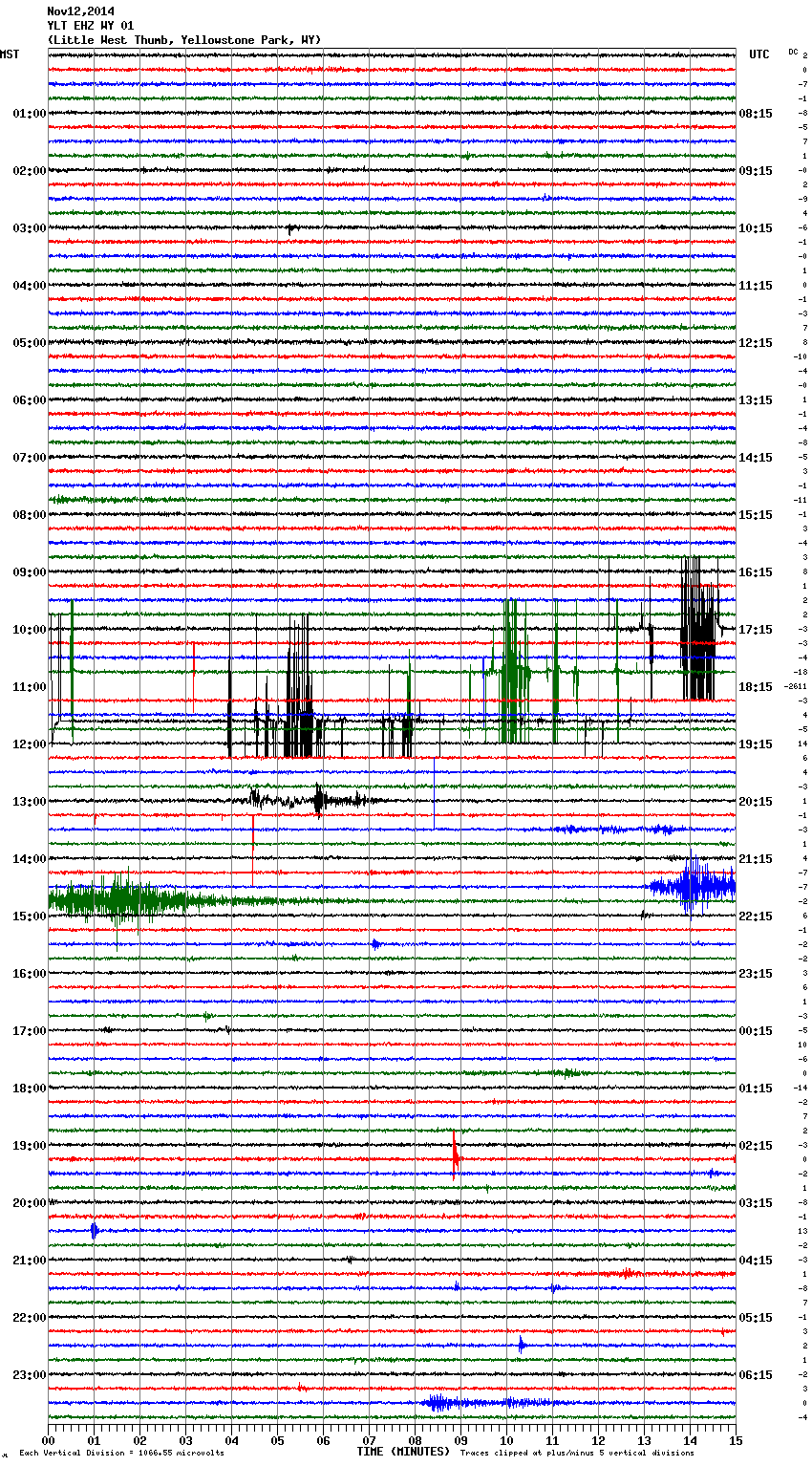Screen dimensions: 812x1466
Task: Click the 19:00 MST time label
Action: (29, 1146)
